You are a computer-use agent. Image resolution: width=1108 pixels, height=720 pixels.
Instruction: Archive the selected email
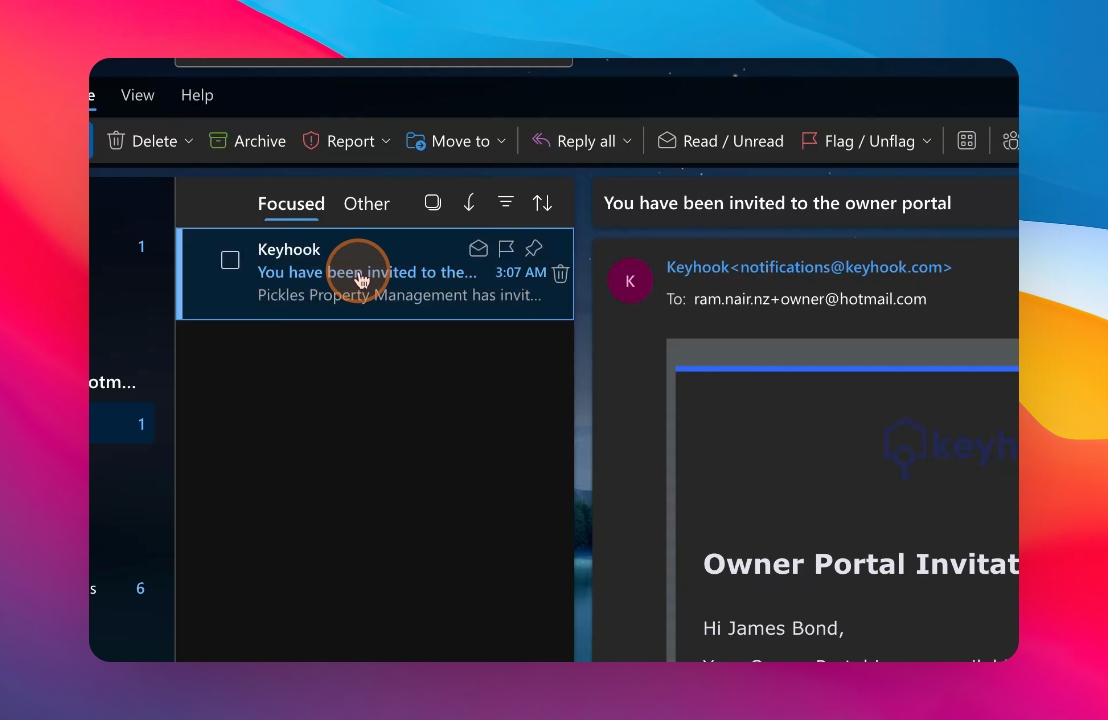coord(247,141)
